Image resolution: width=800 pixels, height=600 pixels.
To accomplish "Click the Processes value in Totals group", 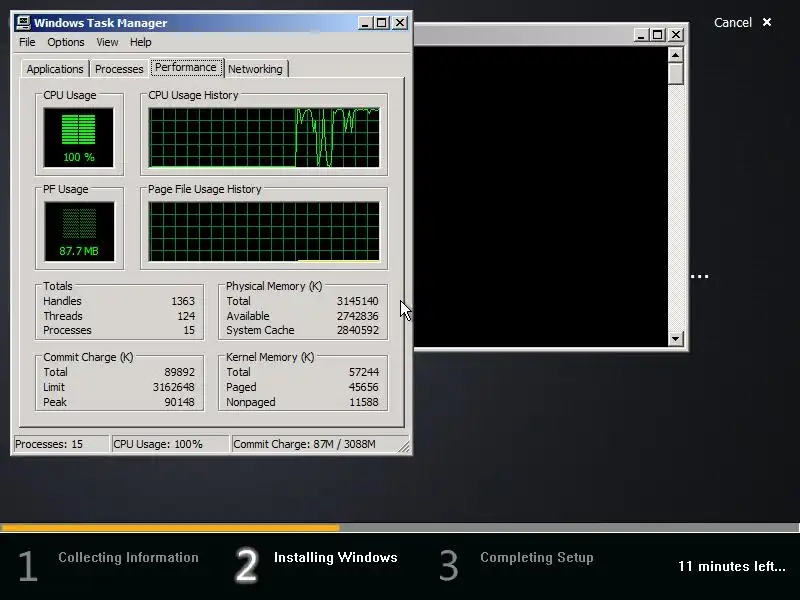I will pyautogui.click(x=189, y=330).
